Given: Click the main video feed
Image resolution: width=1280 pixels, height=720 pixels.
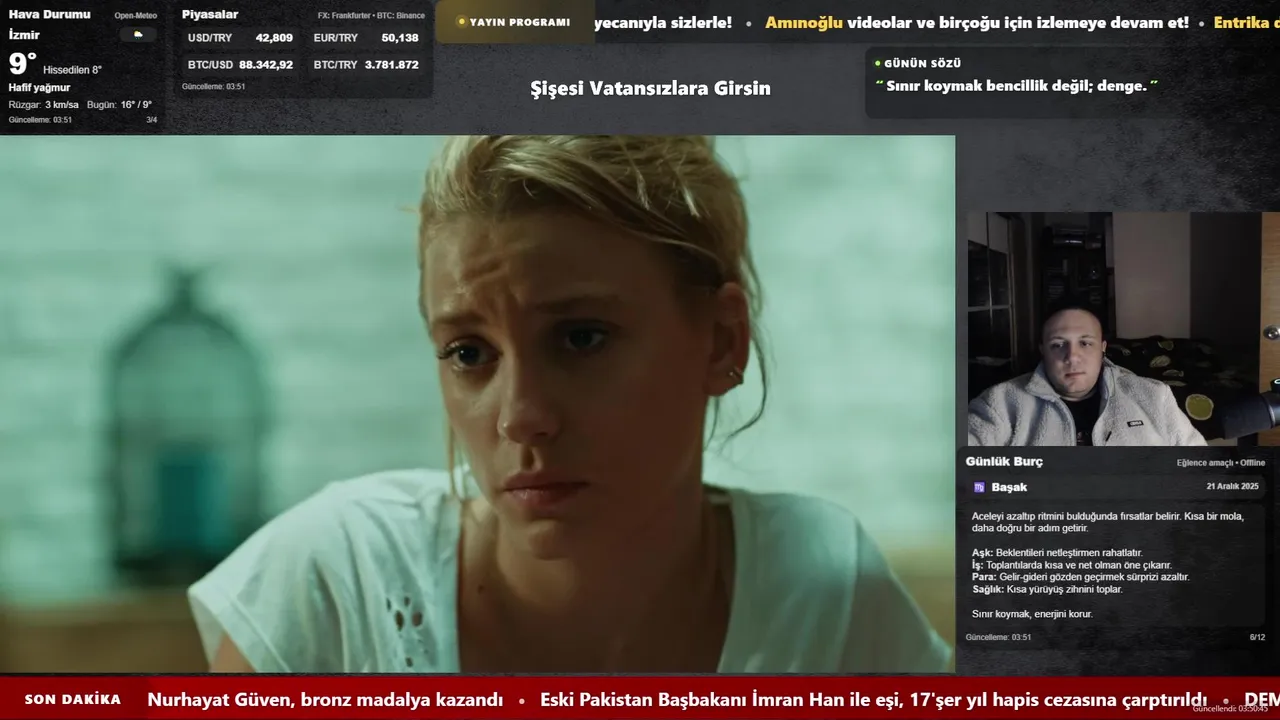Looking at the screenshot, I should point(477,404).
